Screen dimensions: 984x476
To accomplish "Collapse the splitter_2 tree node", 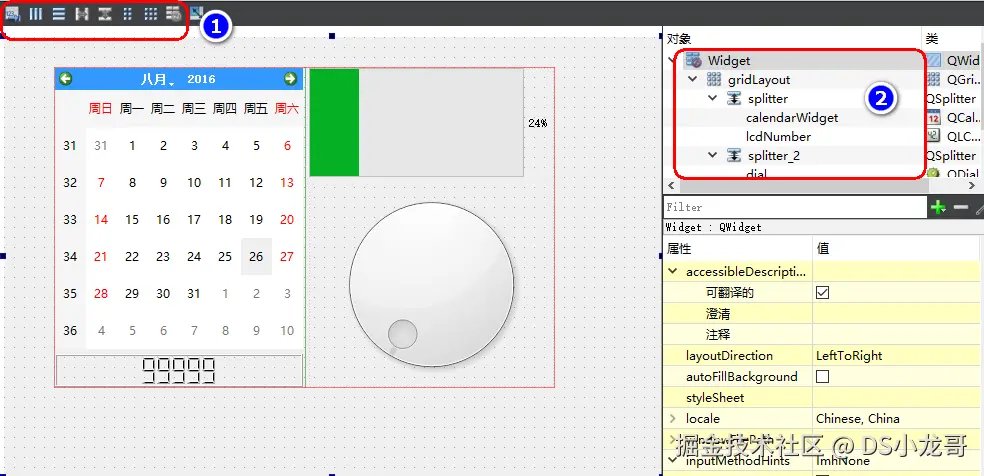I will point(713,156).
